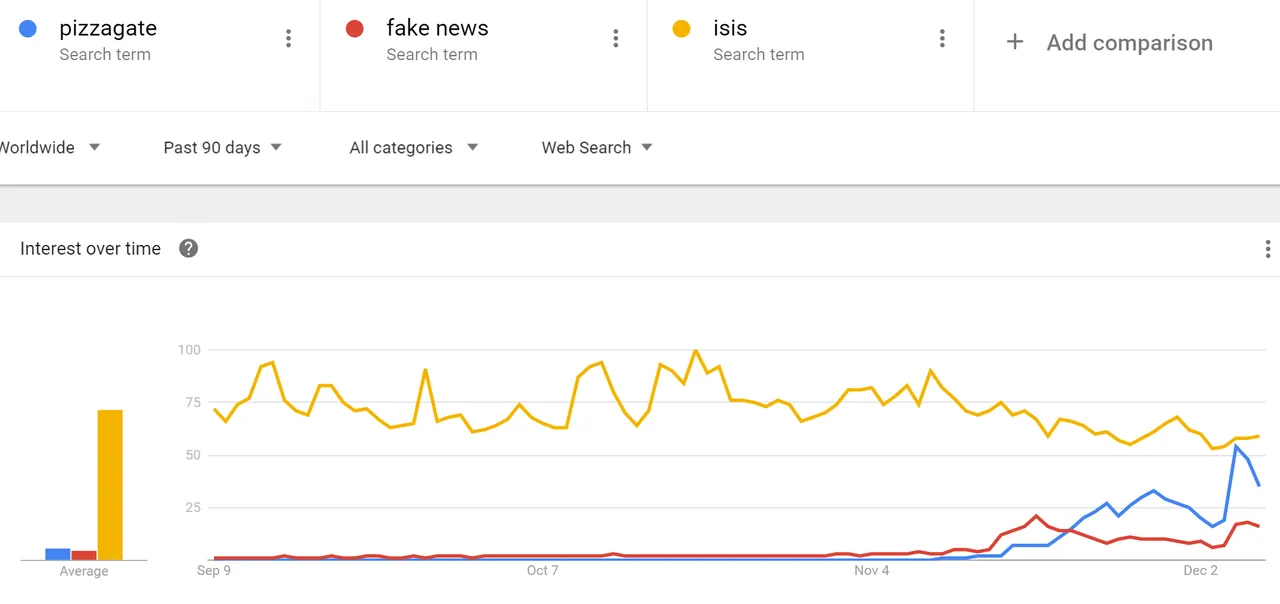Open the Web Search type dropdown

[597, 147]
